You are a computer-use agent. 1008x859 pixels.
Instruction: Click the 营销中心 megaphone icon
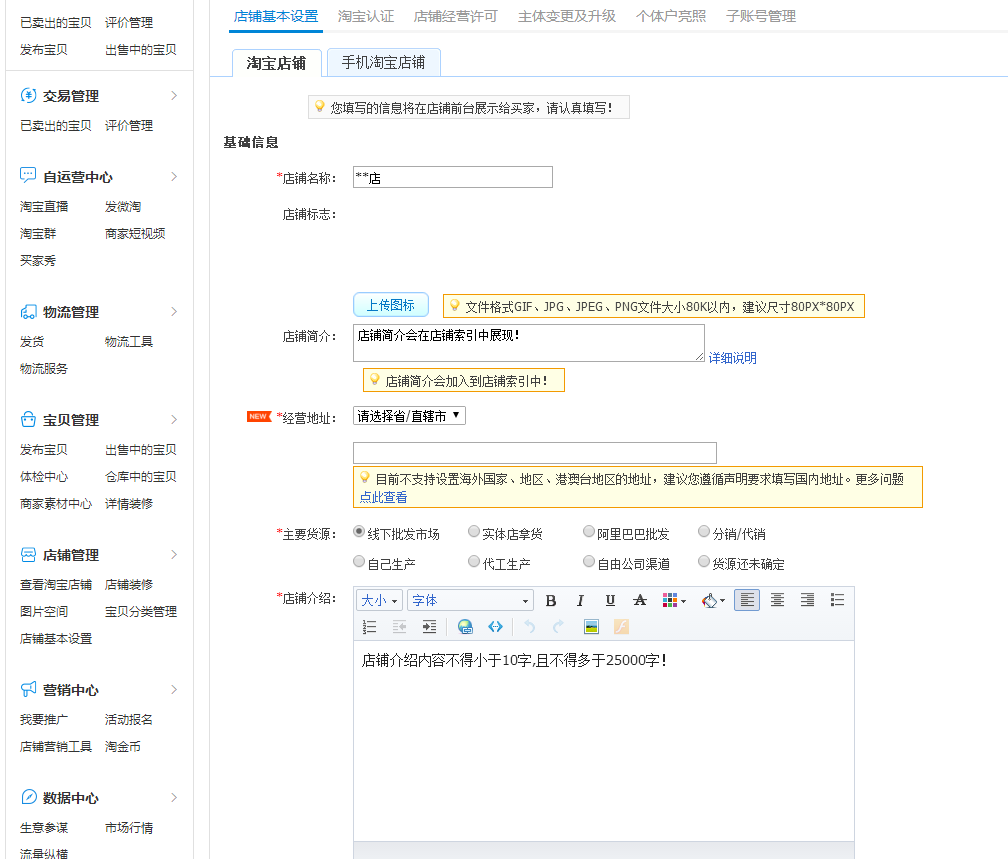28,689
